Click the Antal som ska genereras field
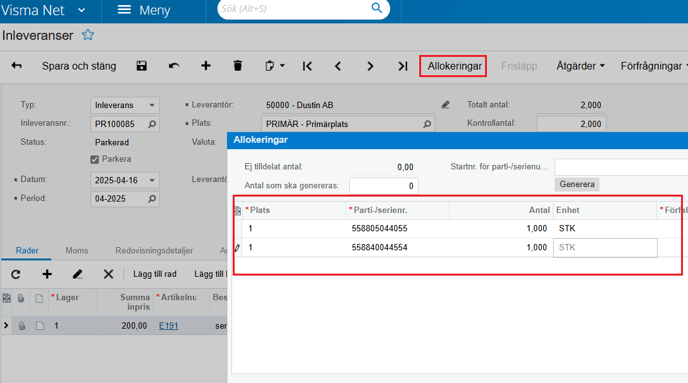Viewport: 688px width, 383px height. 383,186
